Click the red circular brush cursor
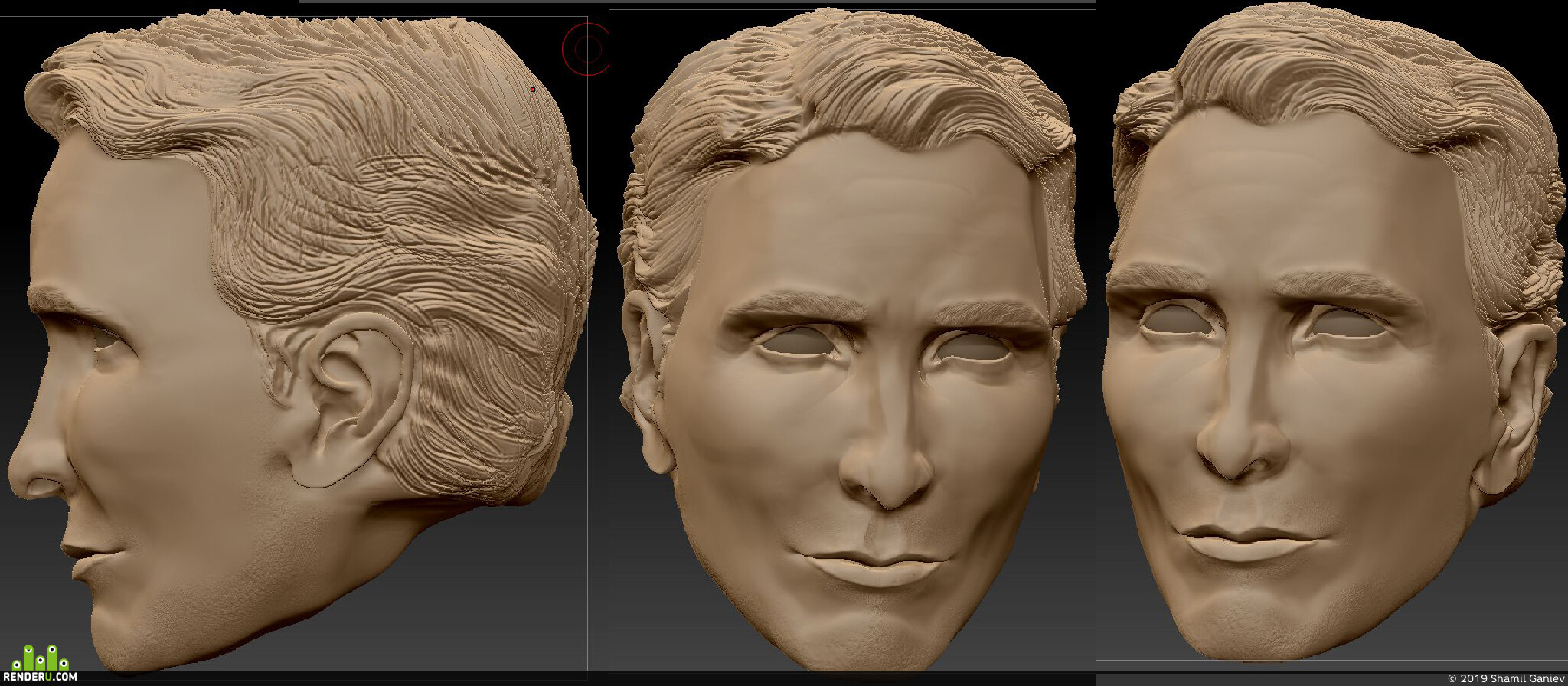The width and height of the screenshot is (1568, 686). click(586, 49)
